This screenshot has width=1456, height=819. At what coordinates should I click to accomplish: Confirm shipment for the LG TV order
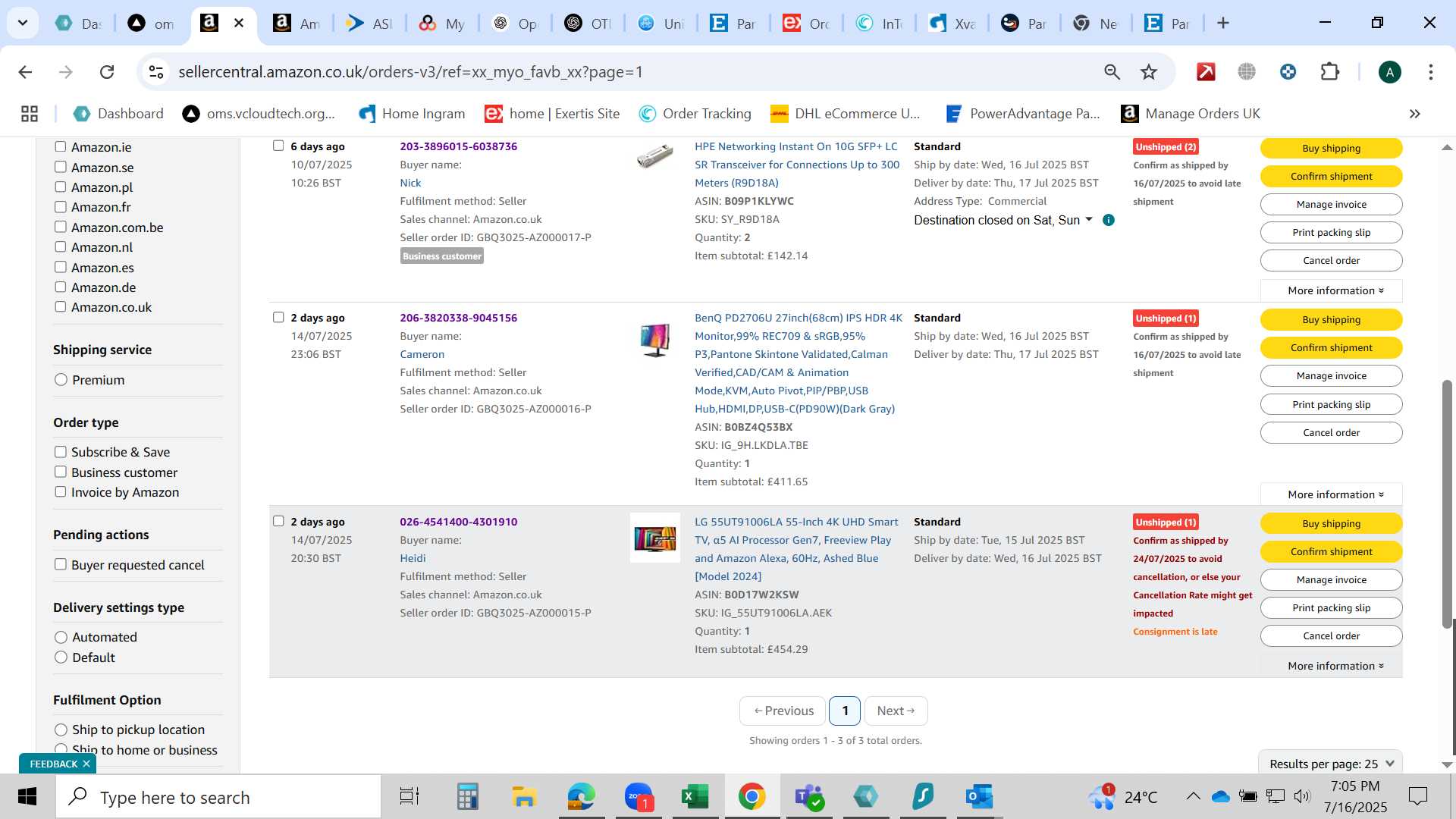click(x=1331, y=551)
